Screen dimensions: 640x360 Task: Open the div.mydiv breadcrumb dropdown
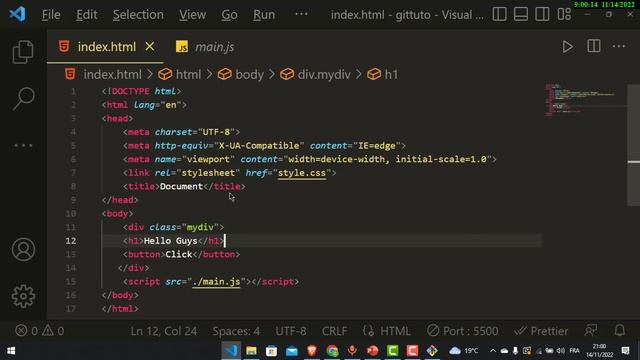tap(324, 74)
